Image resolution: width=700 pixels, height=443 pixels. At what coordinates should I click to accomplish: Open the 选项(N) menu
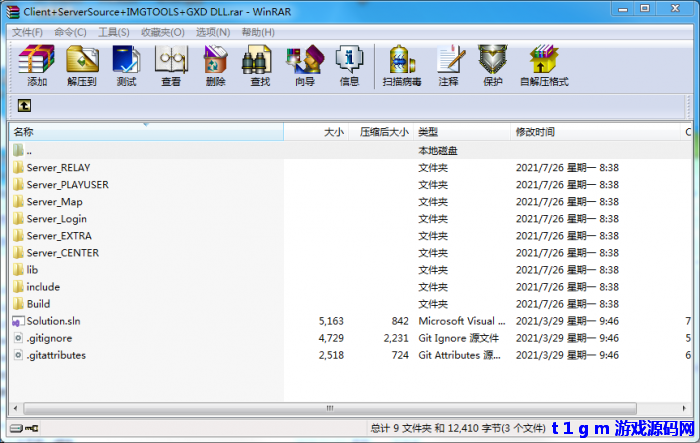click(212, 32)
